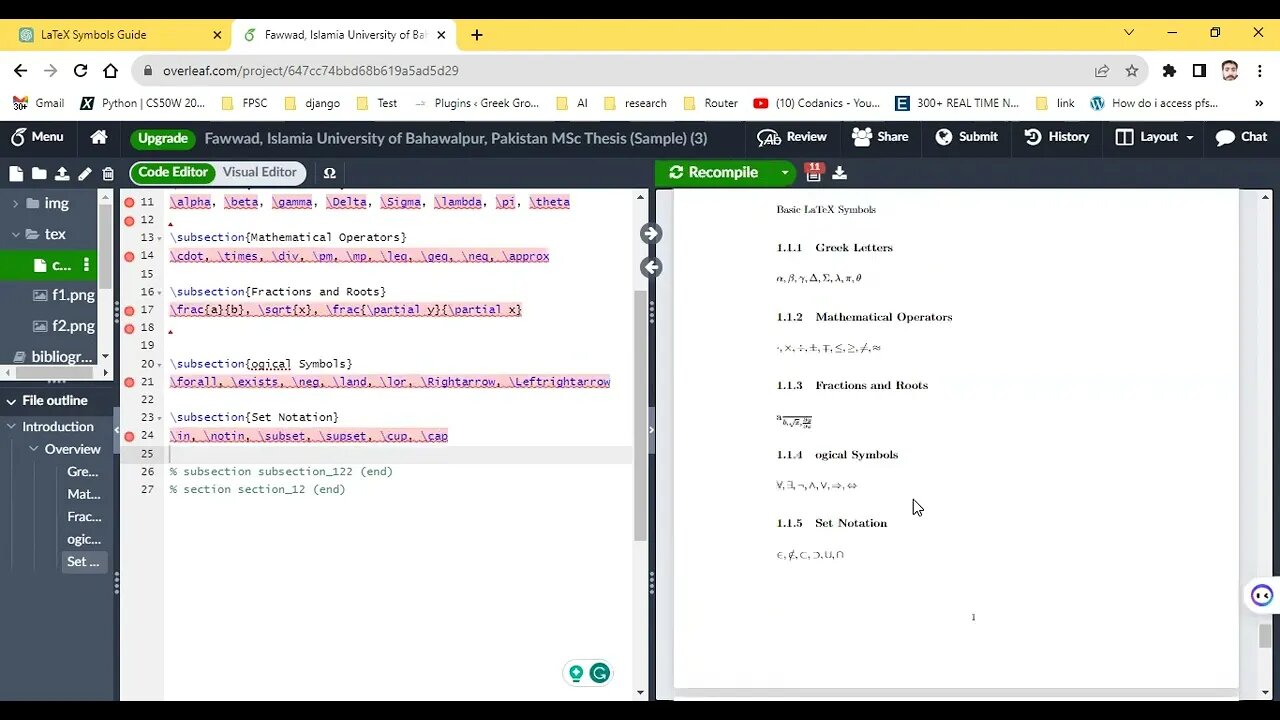Screen dimensions: 1280x720
Task: Open the bibliography file entry
Action: coord(60,357)
